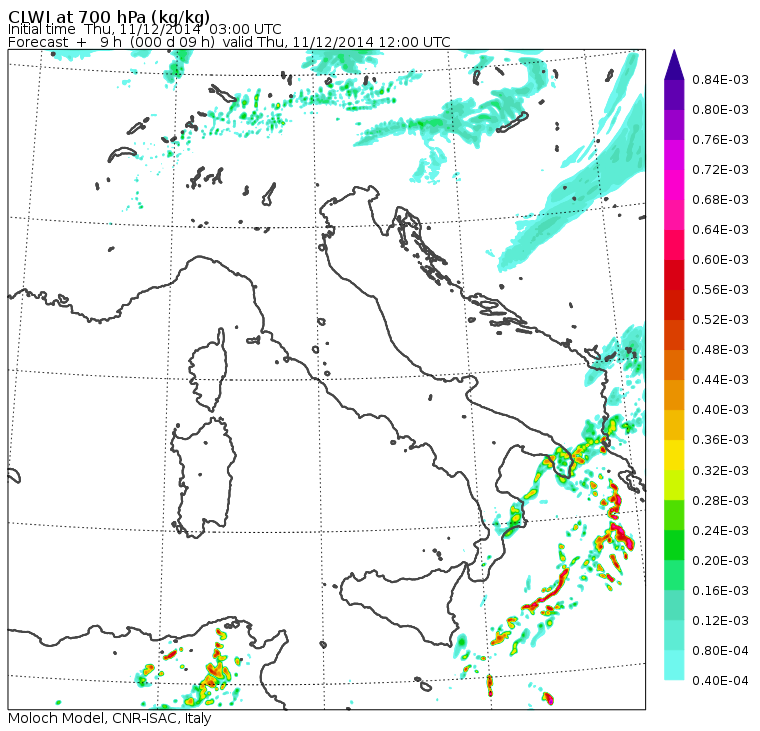Viewport: 760px width, 731px height.
Task: Select the magenta band between 0.72E-03 and 0.76E-03
Action: (674, 155)
